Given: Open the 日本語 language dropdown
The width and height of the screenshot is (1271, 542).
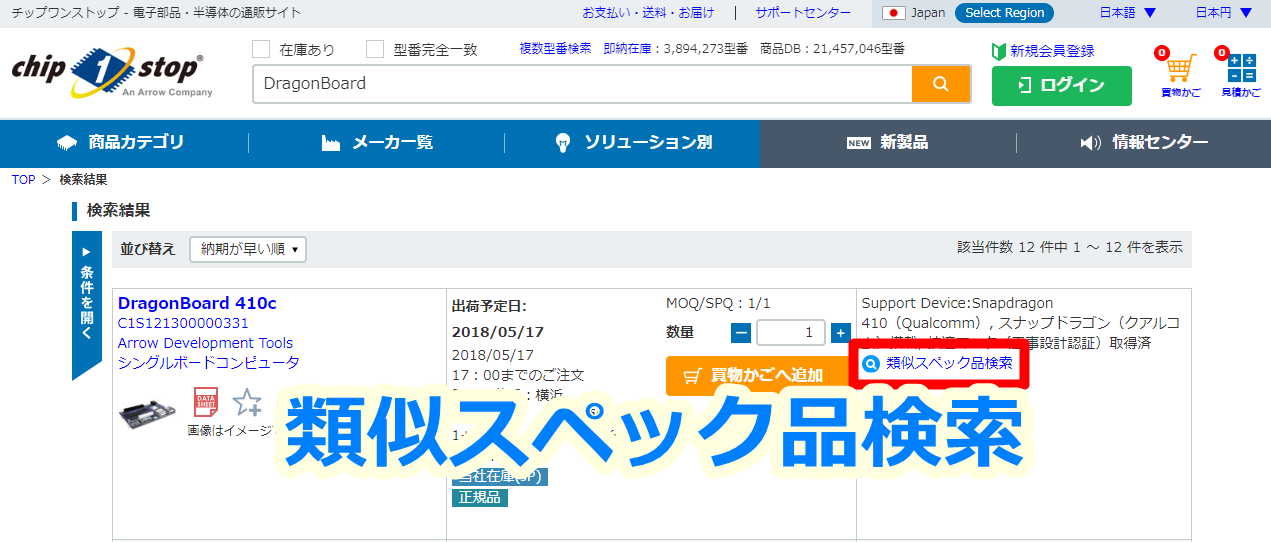Looking at the screenshot, I should pyautogui.click(x=1127, y=13).
